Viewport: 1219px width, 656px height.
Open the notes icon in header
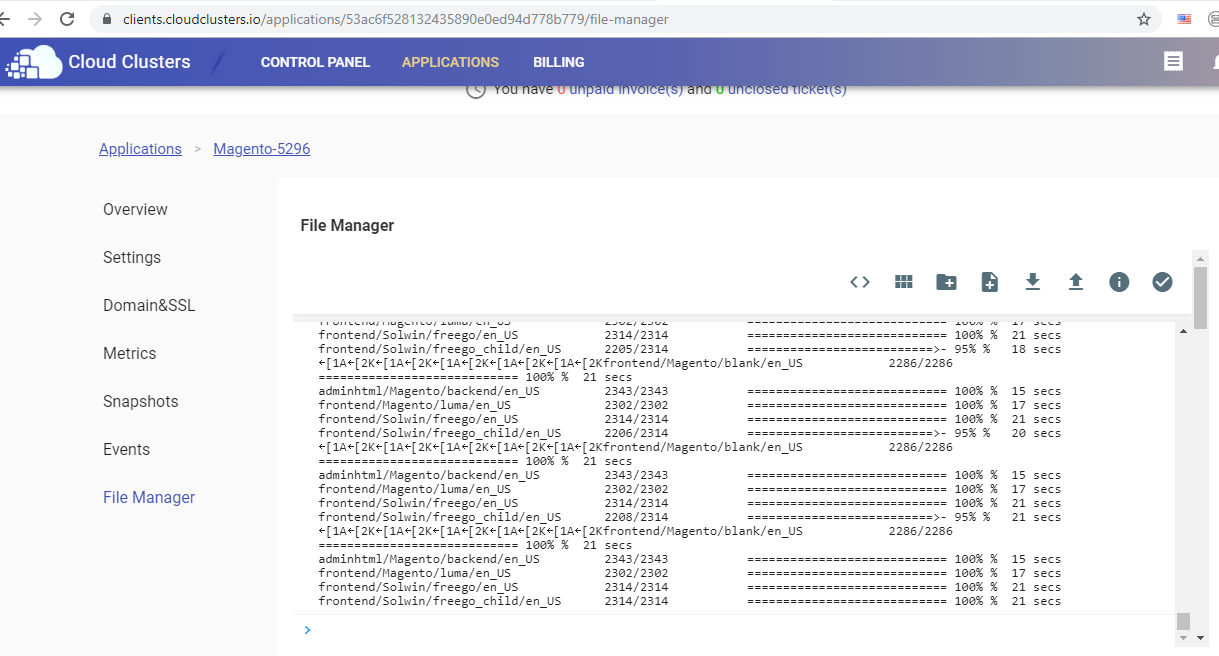click(1174, 62)
